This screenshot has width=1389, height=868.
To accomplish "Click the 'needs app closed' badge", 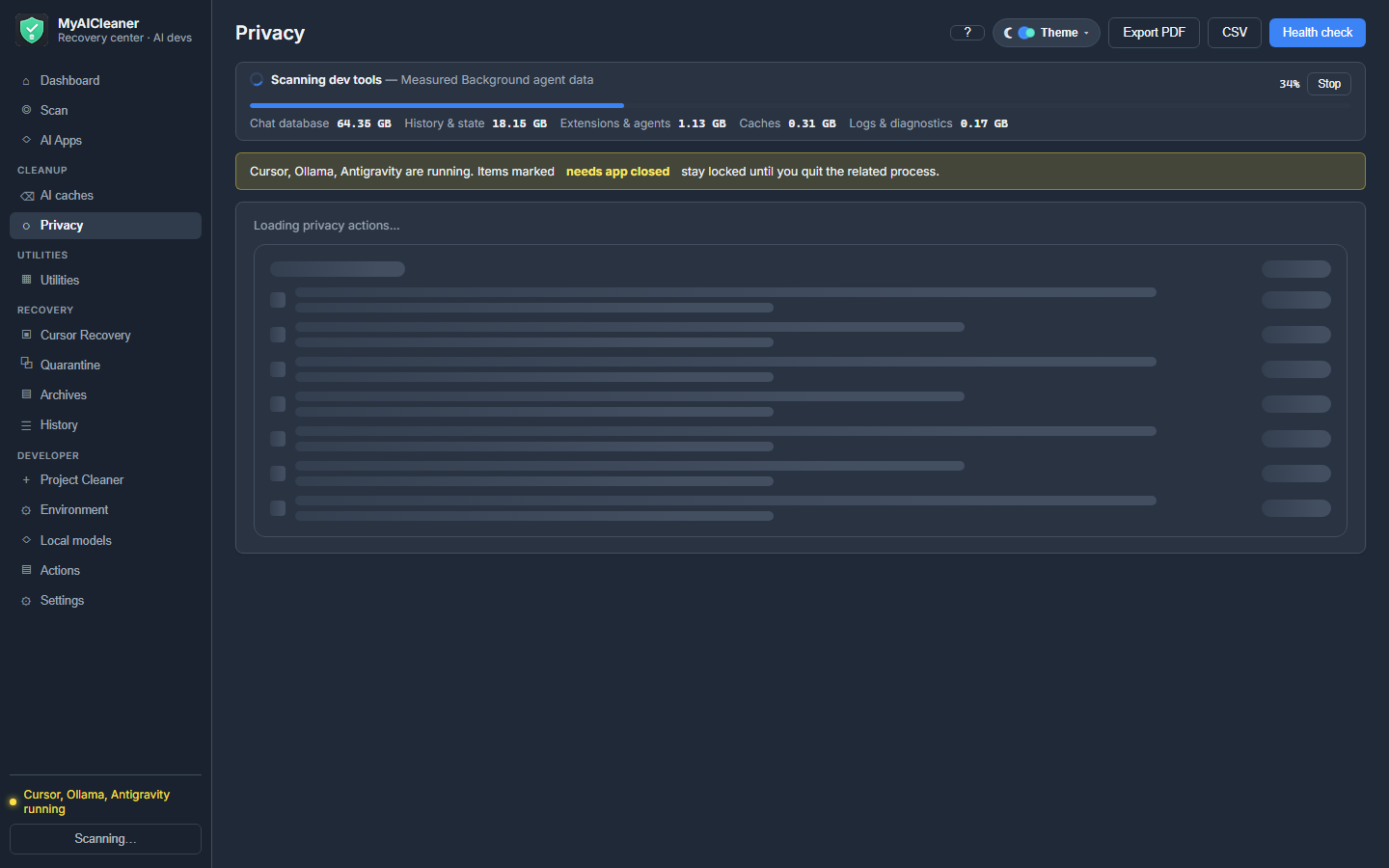I will (x=617, y=172).
